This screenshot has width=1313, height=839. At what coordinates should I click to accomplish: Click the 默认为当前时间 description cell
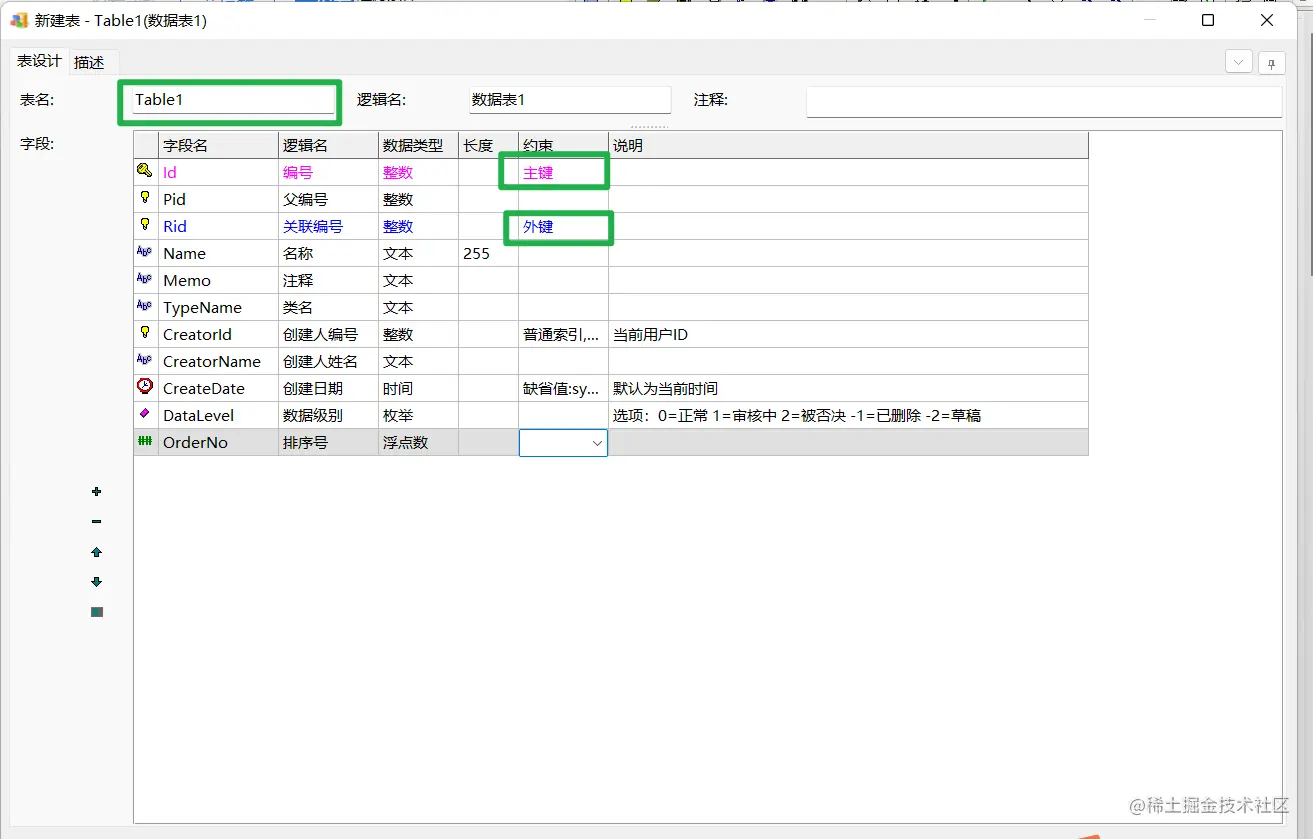pos(849,388)
